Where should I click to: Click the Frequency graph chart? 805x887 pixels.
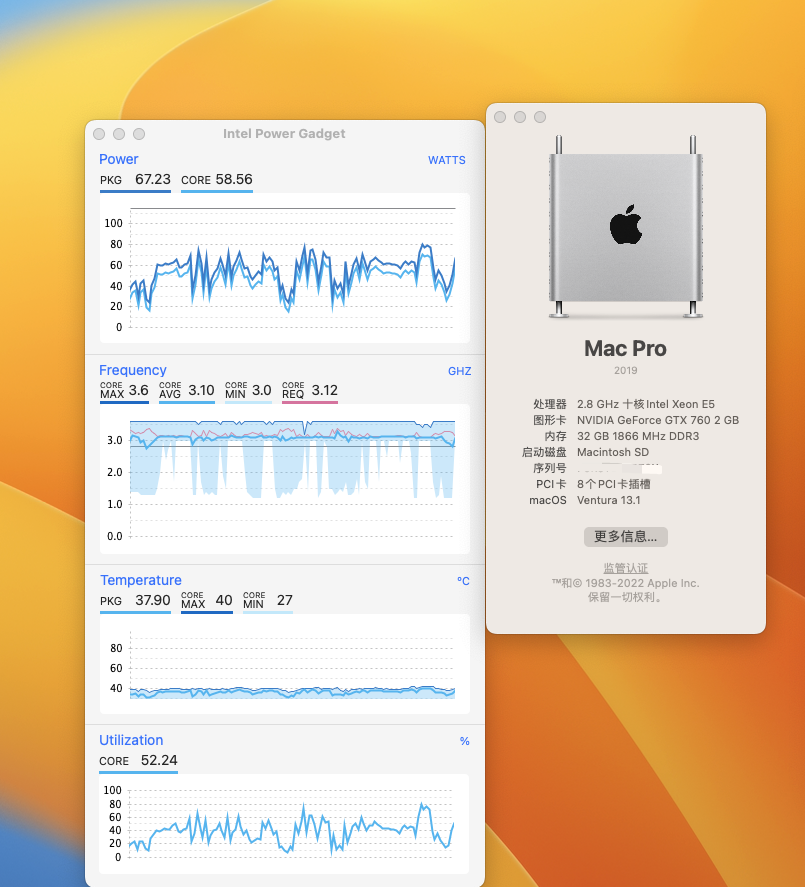(285, 479)
